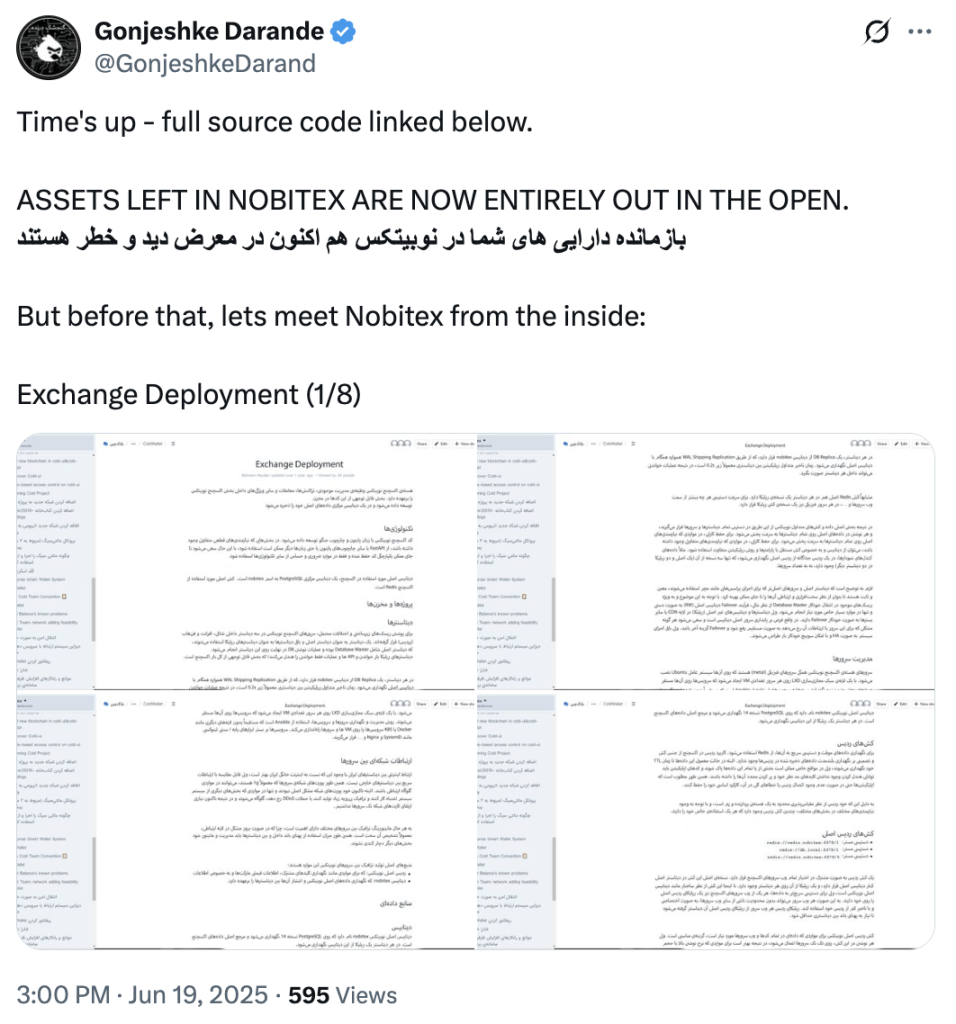Click the 595 Views counter
The image size is (956, 1024).
coord(342,995)
